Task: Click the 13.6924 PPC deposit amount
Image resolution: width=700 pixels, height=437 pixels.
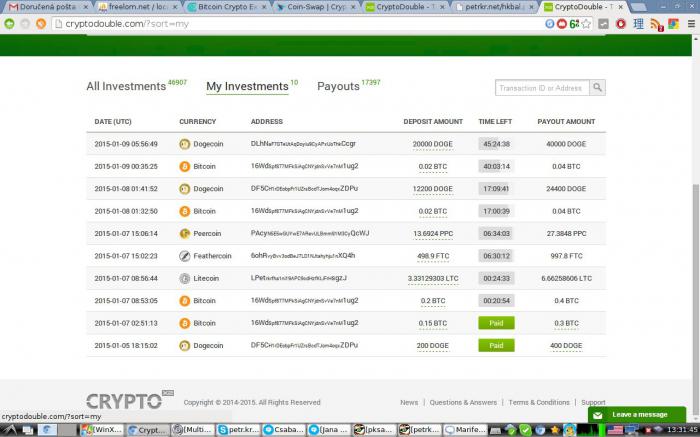Action: tap(433, 233)
